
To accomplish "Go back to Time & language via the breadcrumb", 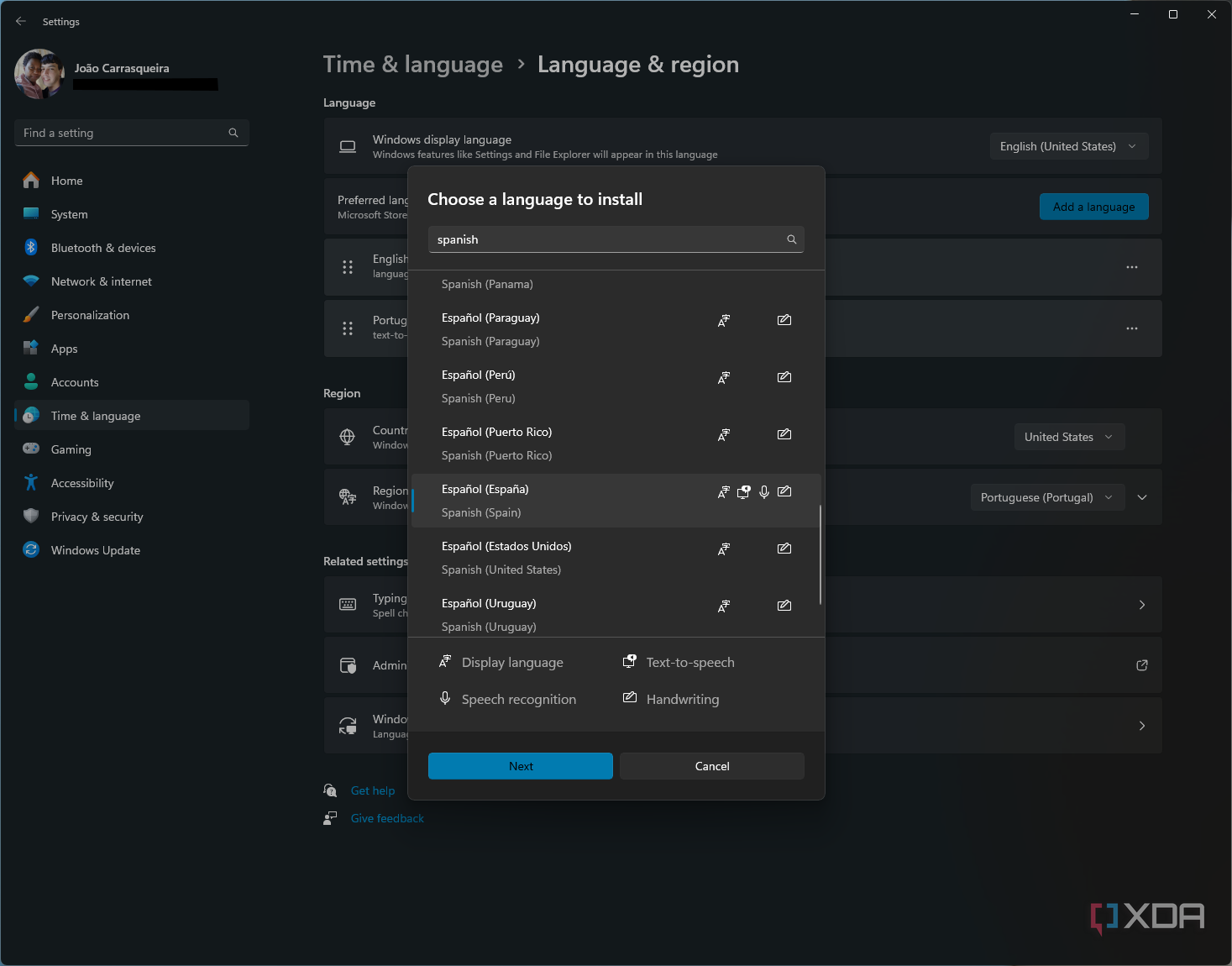I will pyautogui.click(x=412, y=64).
